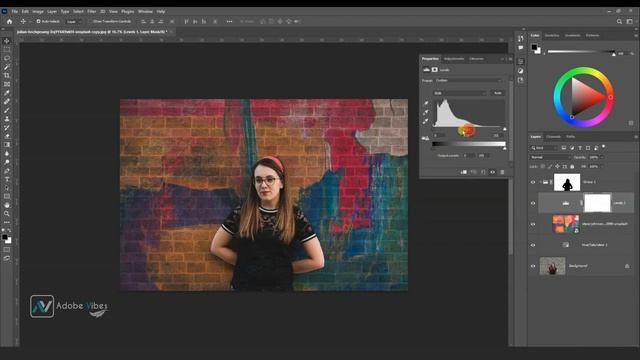Open the RGB channel dropdown in Levels
Screen dimensions: 640x360
(460, 93)
